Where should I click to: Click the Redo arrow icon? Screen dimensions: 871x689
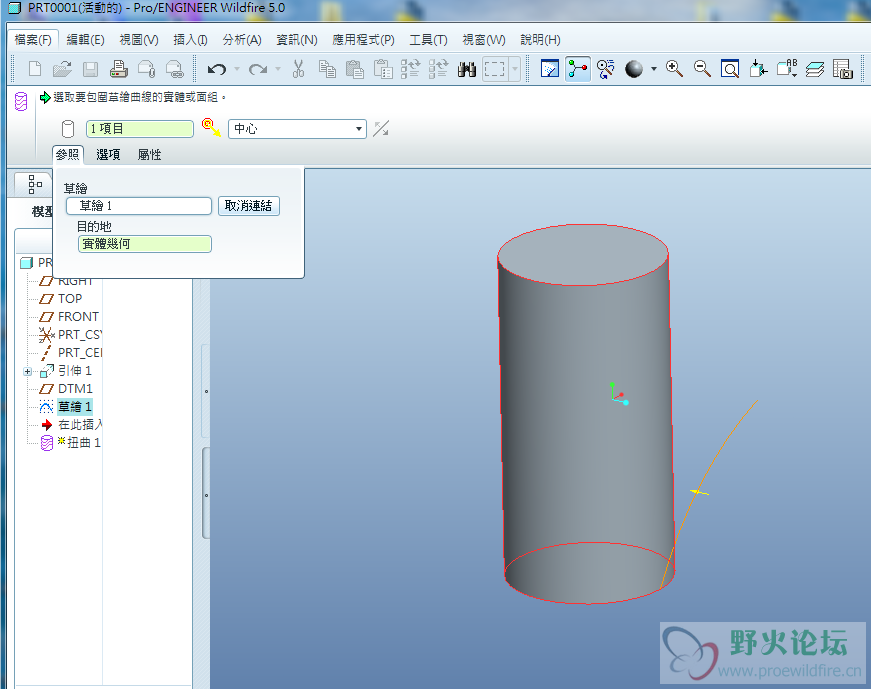(258, 69)
